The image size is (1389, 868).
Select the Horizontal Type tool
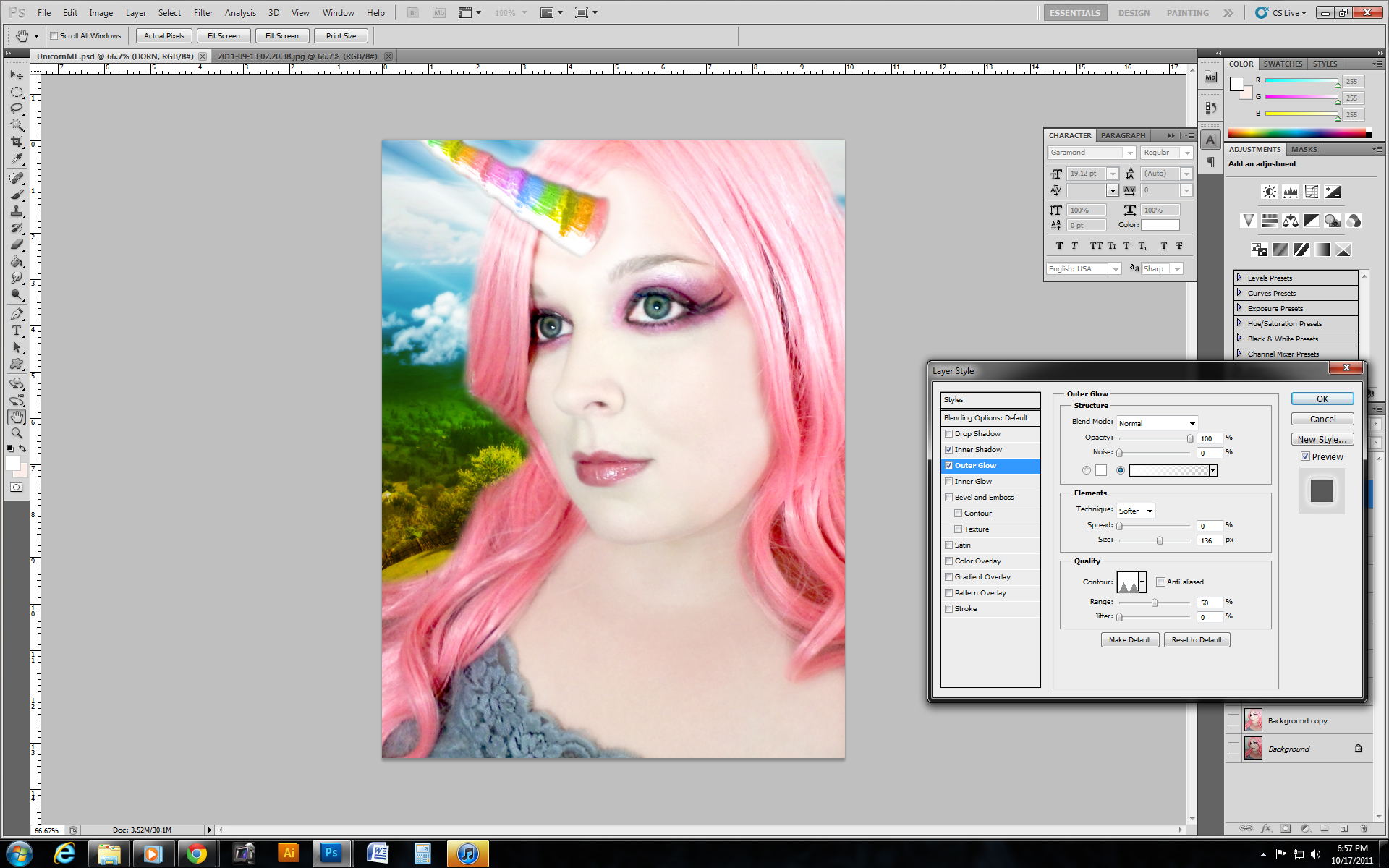17,331
